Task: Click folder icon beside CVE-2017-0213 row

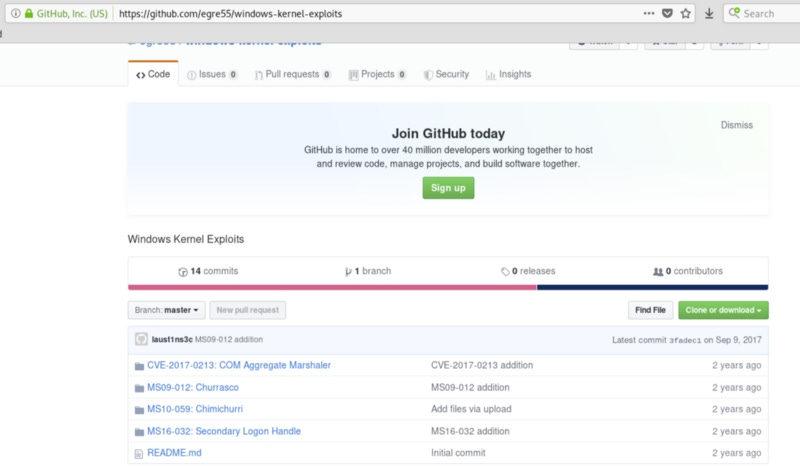Action: coord(139,366)
